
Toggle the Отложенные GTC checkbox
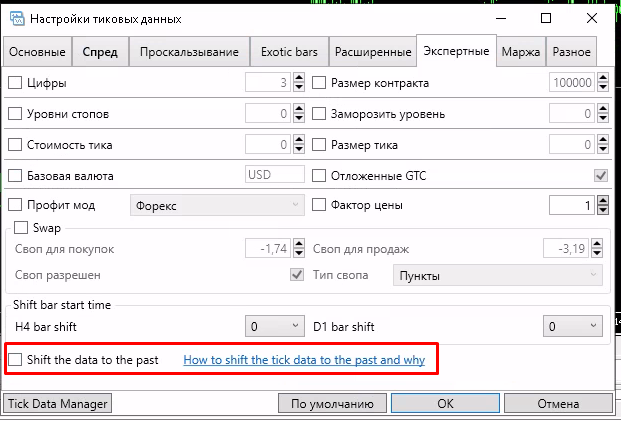[319, 175]
